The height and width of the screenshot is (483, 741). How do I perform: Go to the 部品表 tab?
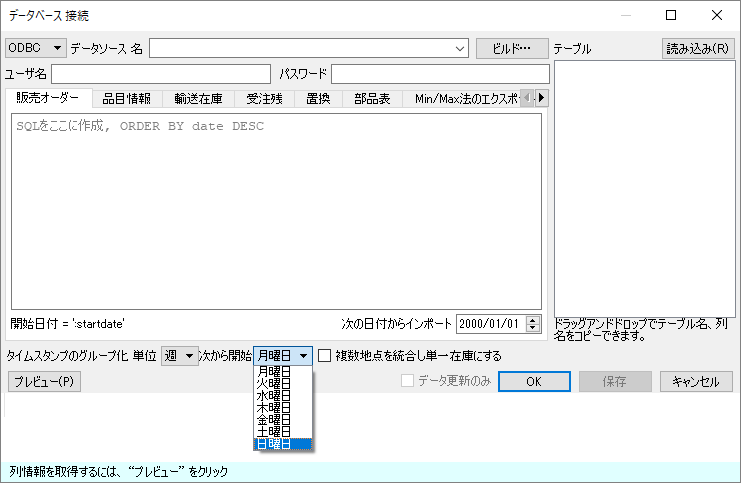pos(372,98)
